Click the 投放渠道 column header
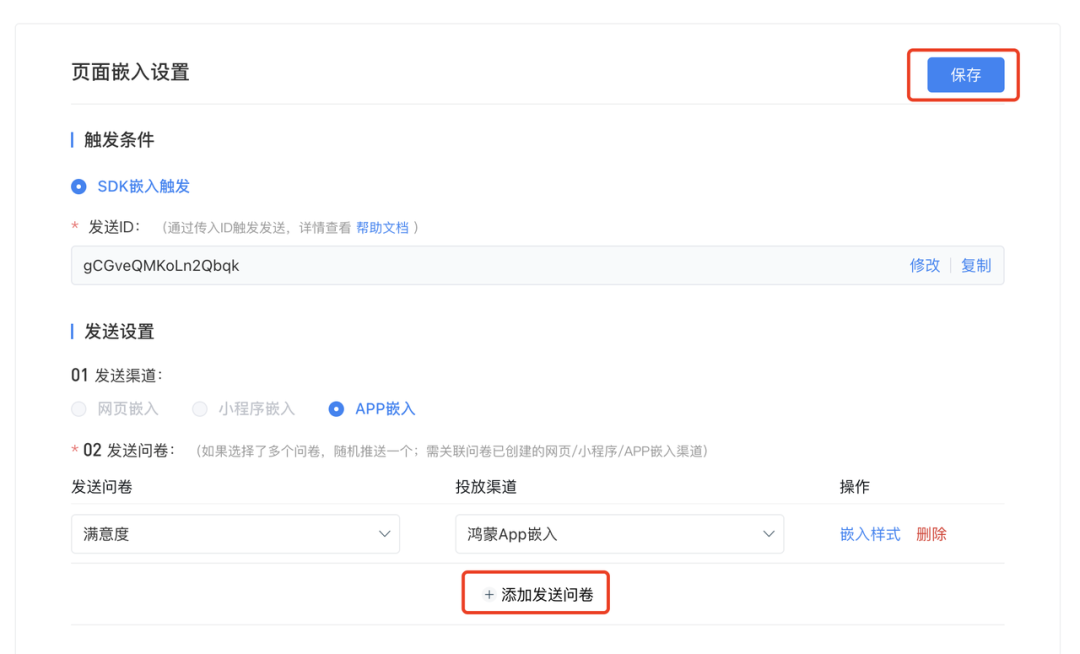1080x654 pixels. (x=486, y=487)
